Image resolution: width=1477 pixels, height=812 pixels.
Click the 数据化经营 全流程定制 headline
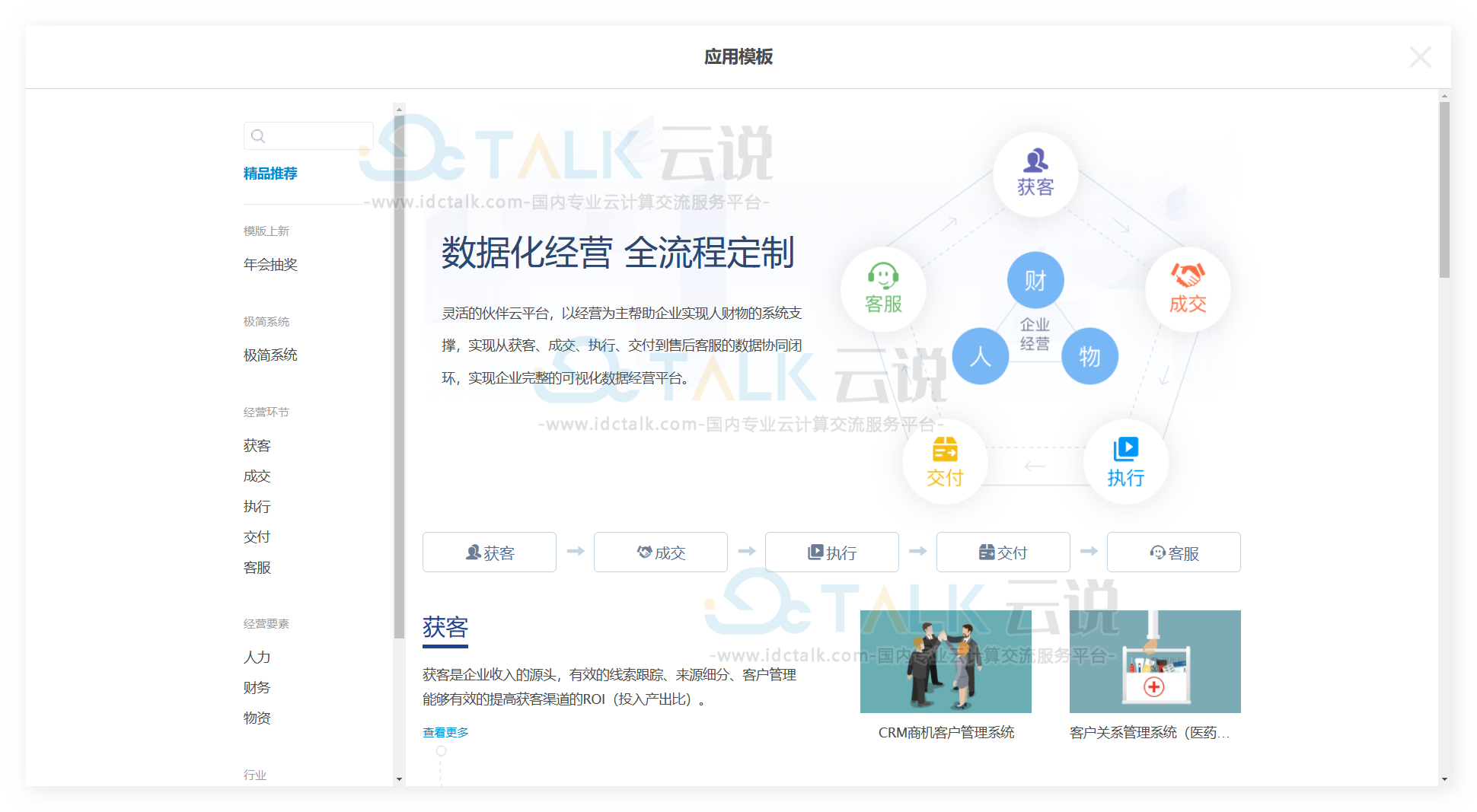click(x=618, y=253)
